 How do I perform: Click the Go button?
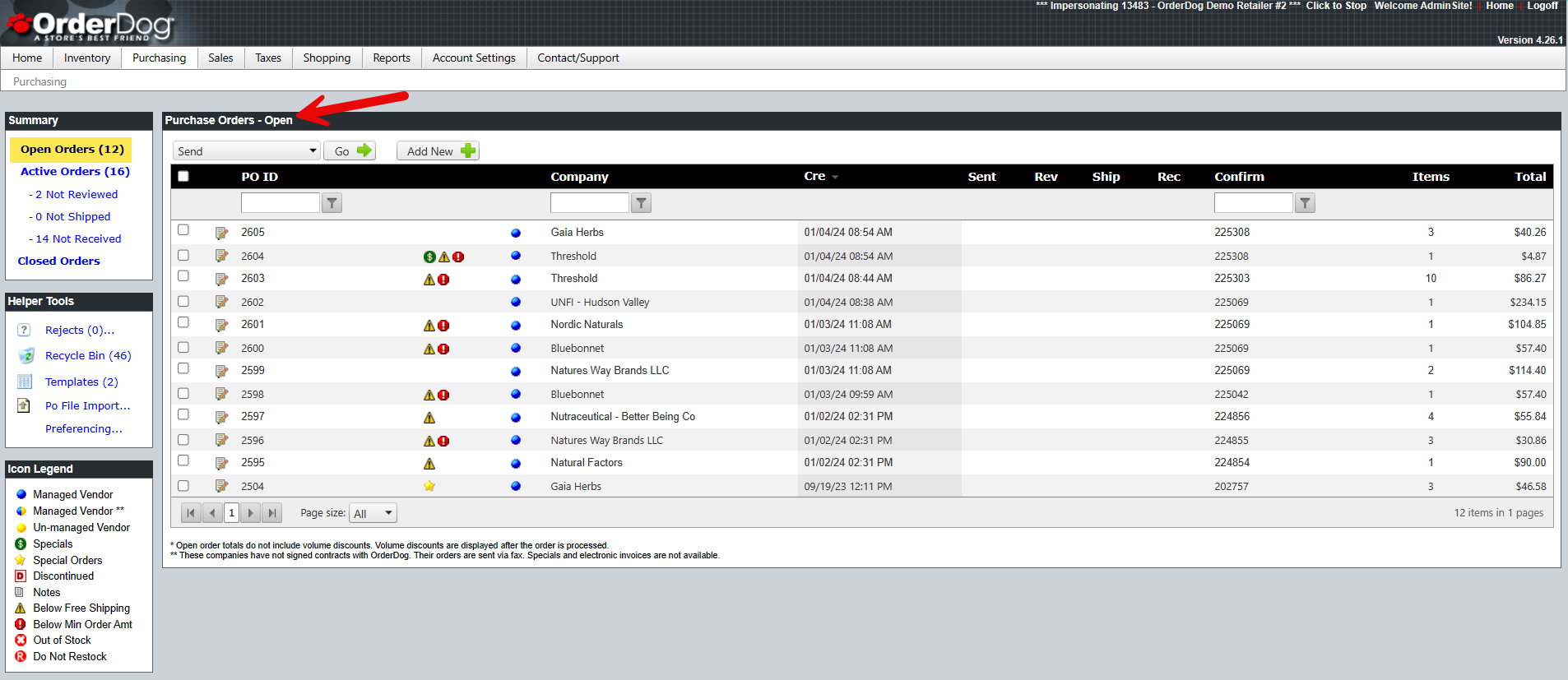(x=350, y=151)
